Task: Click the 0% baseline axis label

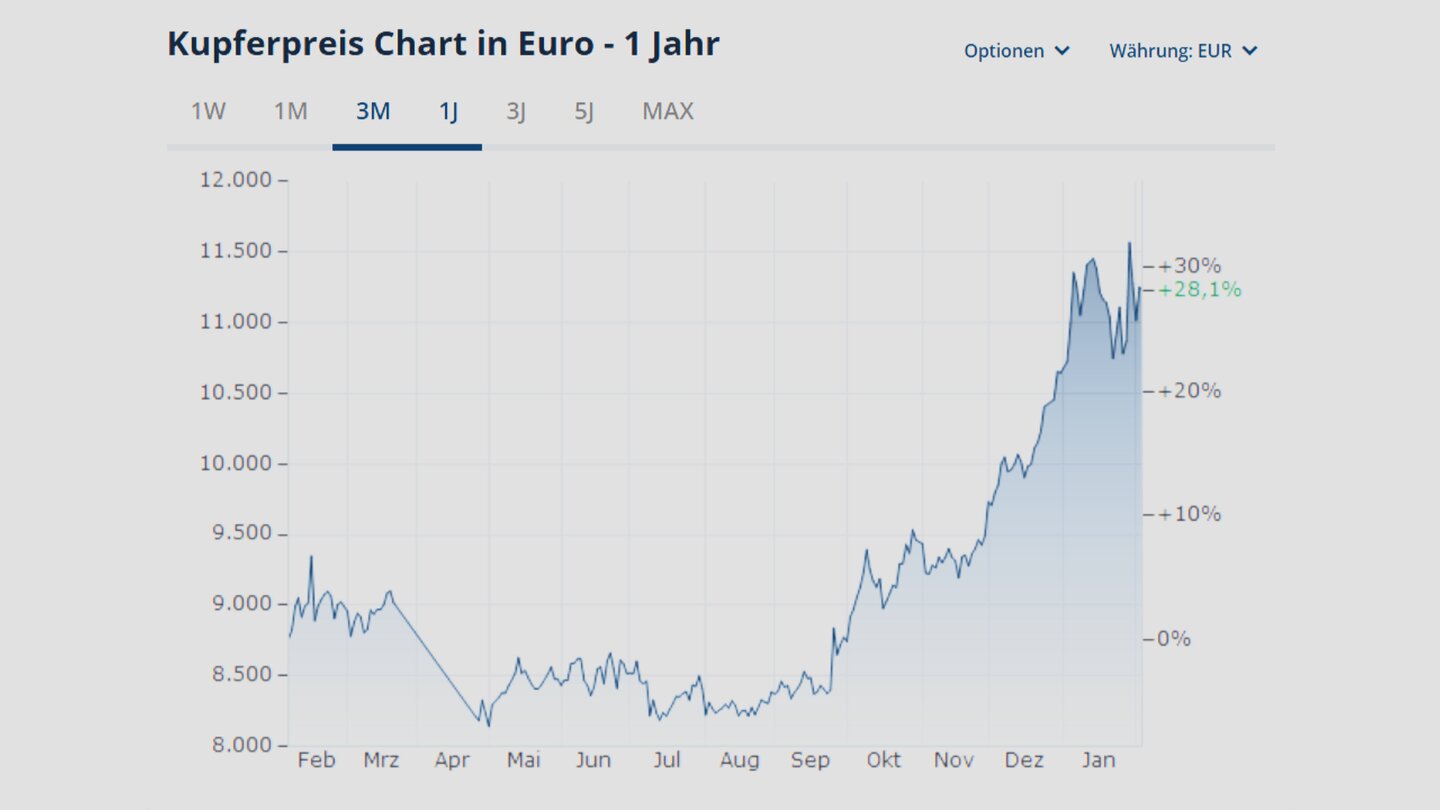Action: tap(1173, 638)
